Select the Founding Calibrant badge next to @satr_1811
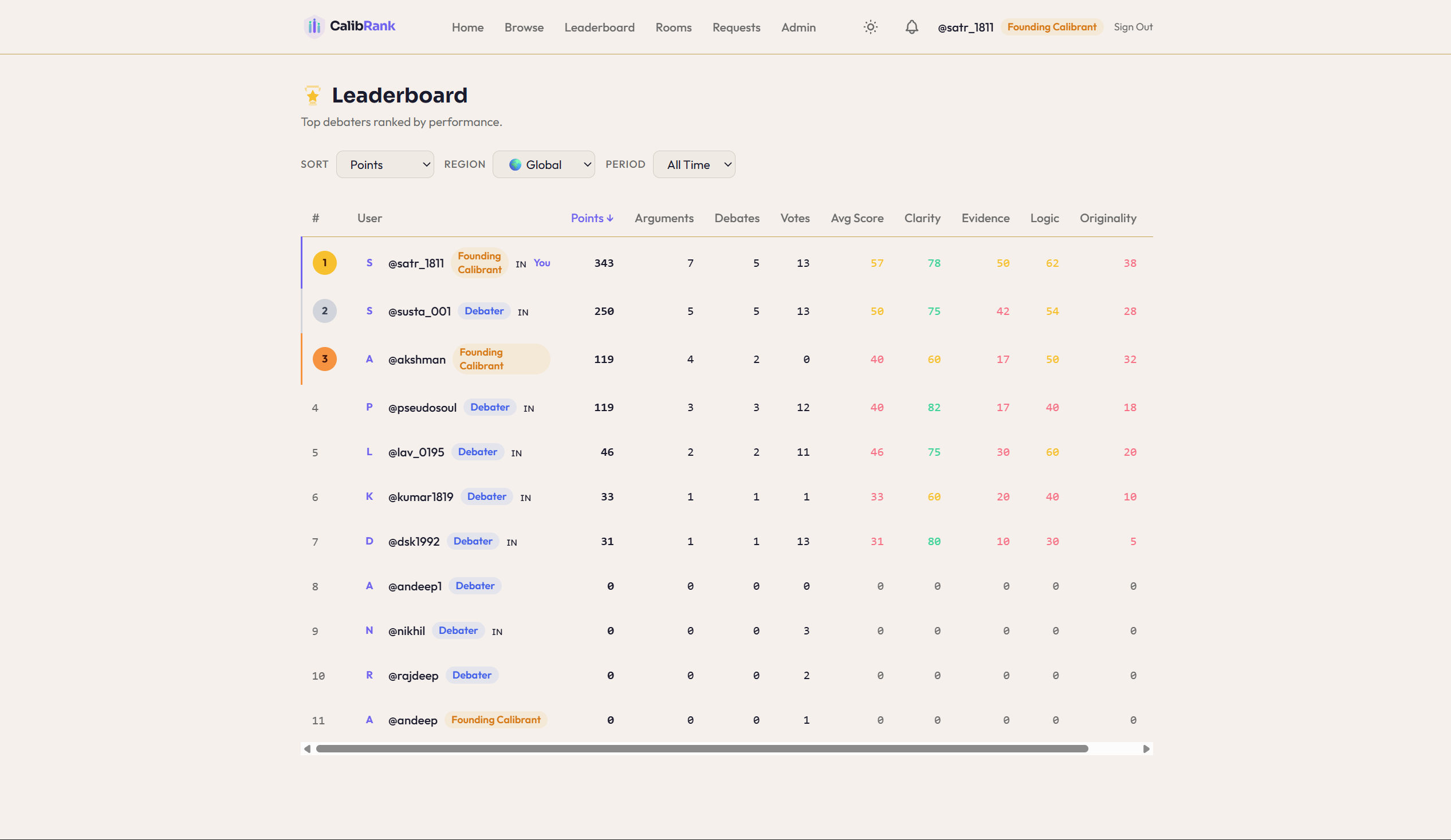This screenshot has height=840, width=1451. pos(479,263)
